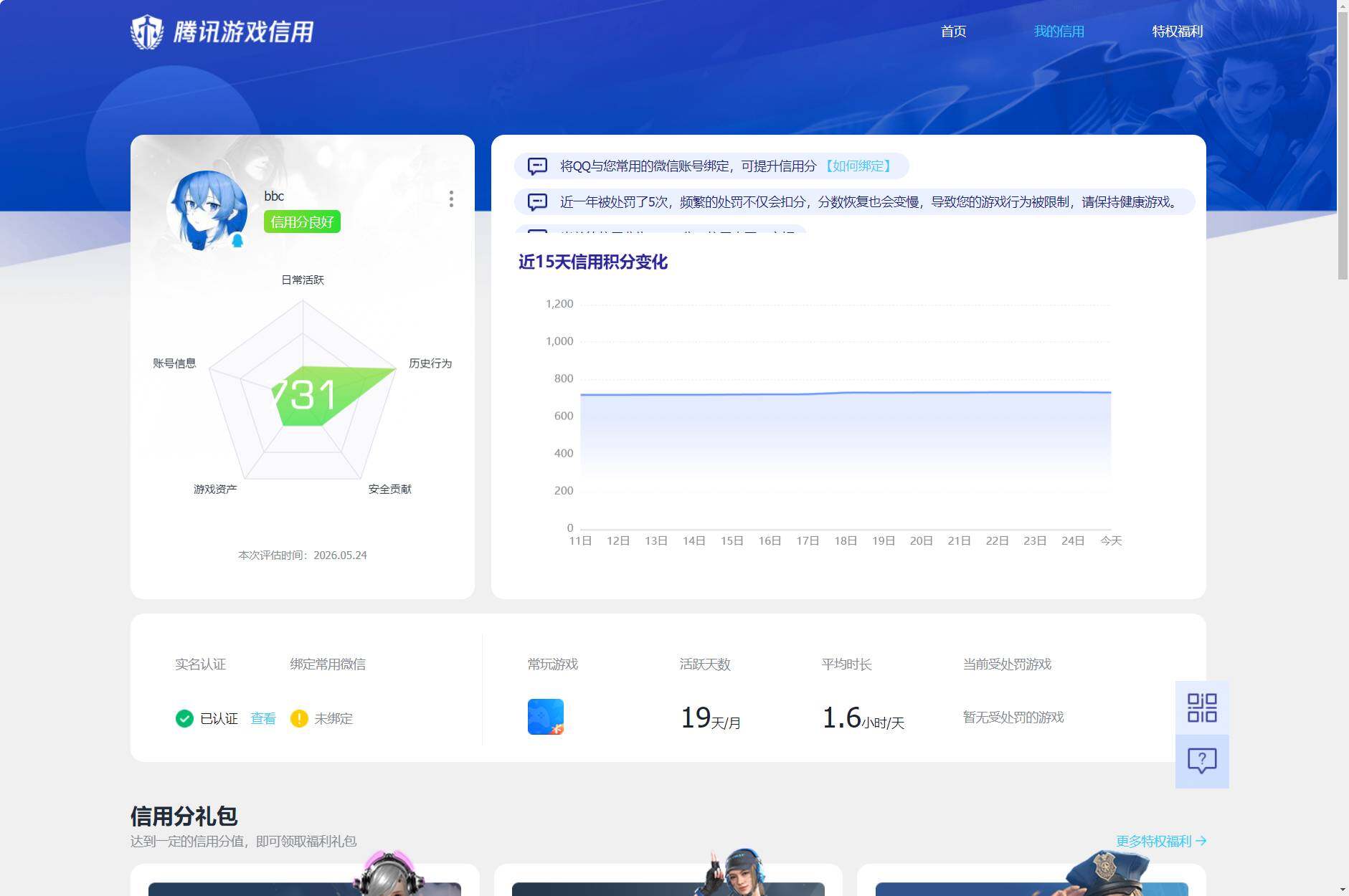Click the bbc profile avatar
Viewport: 1349px width, 896px height.
[207, 210]
